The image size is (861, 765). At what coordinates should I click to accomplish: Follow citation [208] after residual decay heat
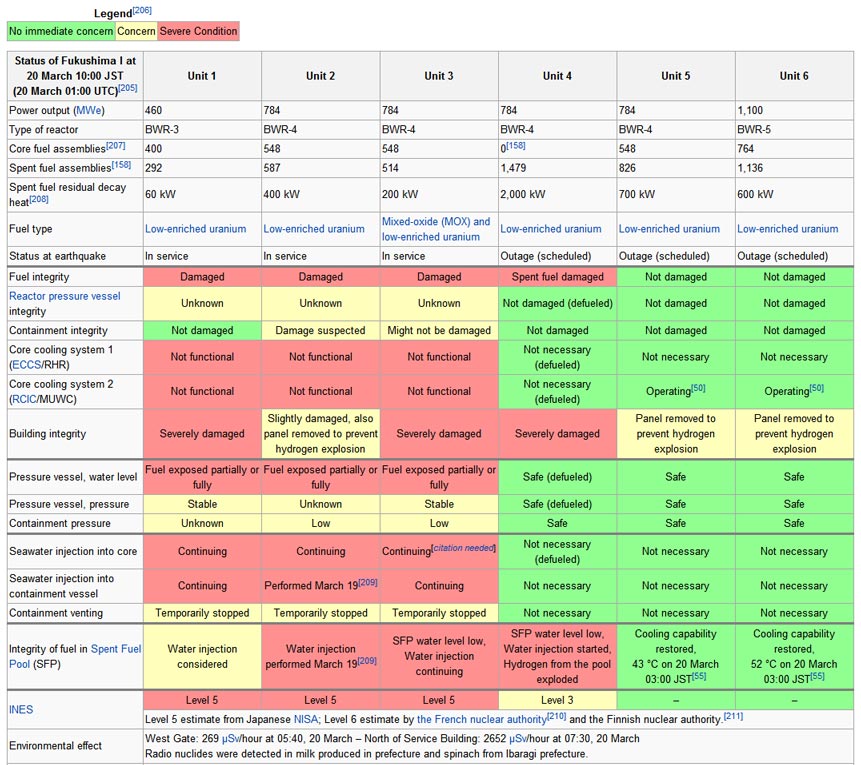pos(39,199)
